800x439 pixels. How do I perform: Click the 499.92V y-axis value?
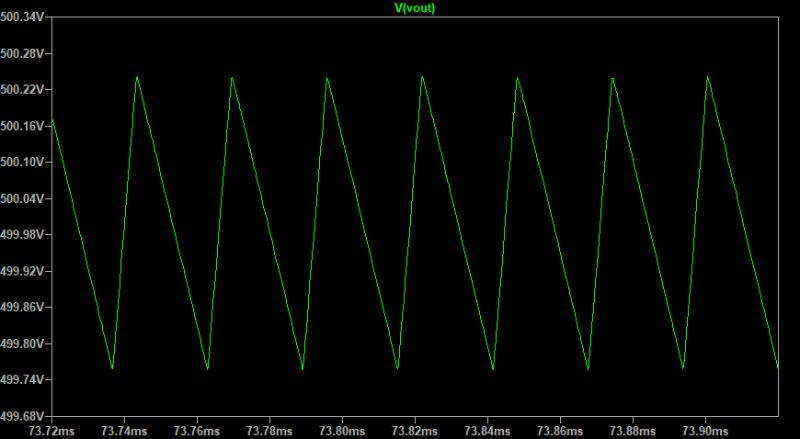click(22, 271)
